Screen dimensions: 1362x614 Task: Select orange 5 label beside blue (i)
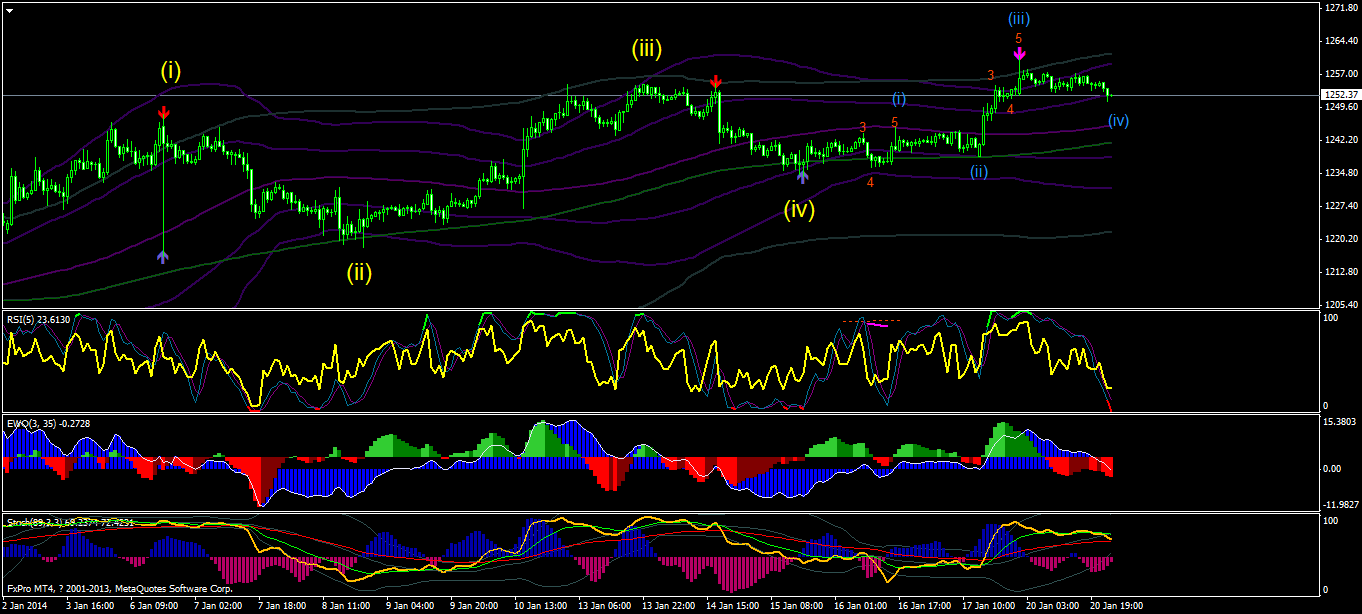(895, 122)
